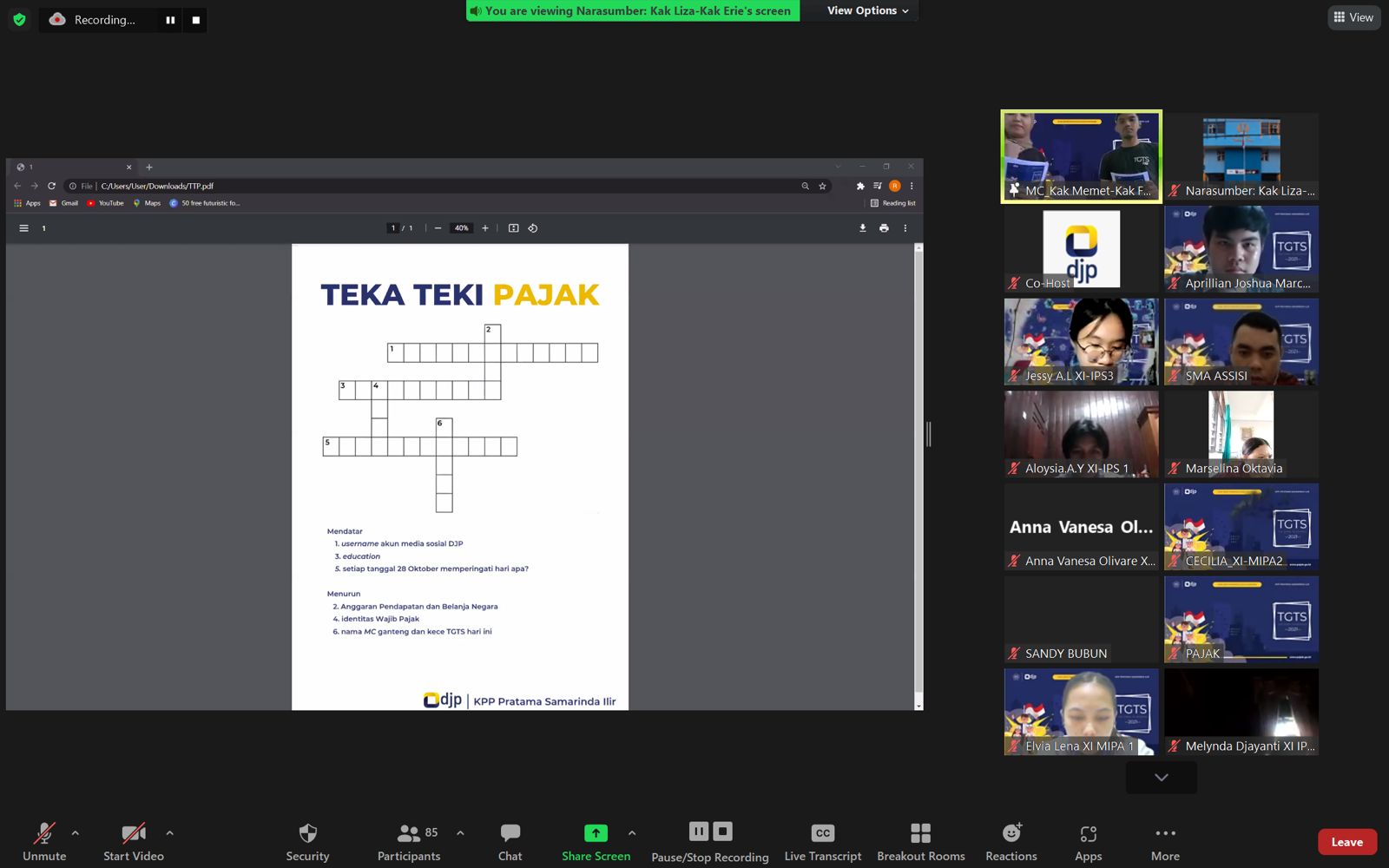Stop the recording with top-left stop button
This screenshot has width=1389, height=868.
[196, 20]
